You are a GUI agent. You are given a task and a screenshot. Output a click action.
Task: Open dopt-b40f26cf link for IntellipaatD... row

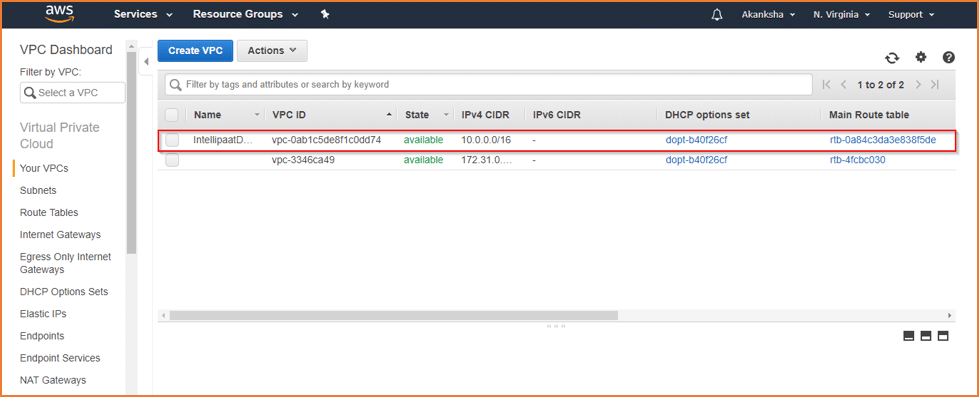tap(696, 140)
